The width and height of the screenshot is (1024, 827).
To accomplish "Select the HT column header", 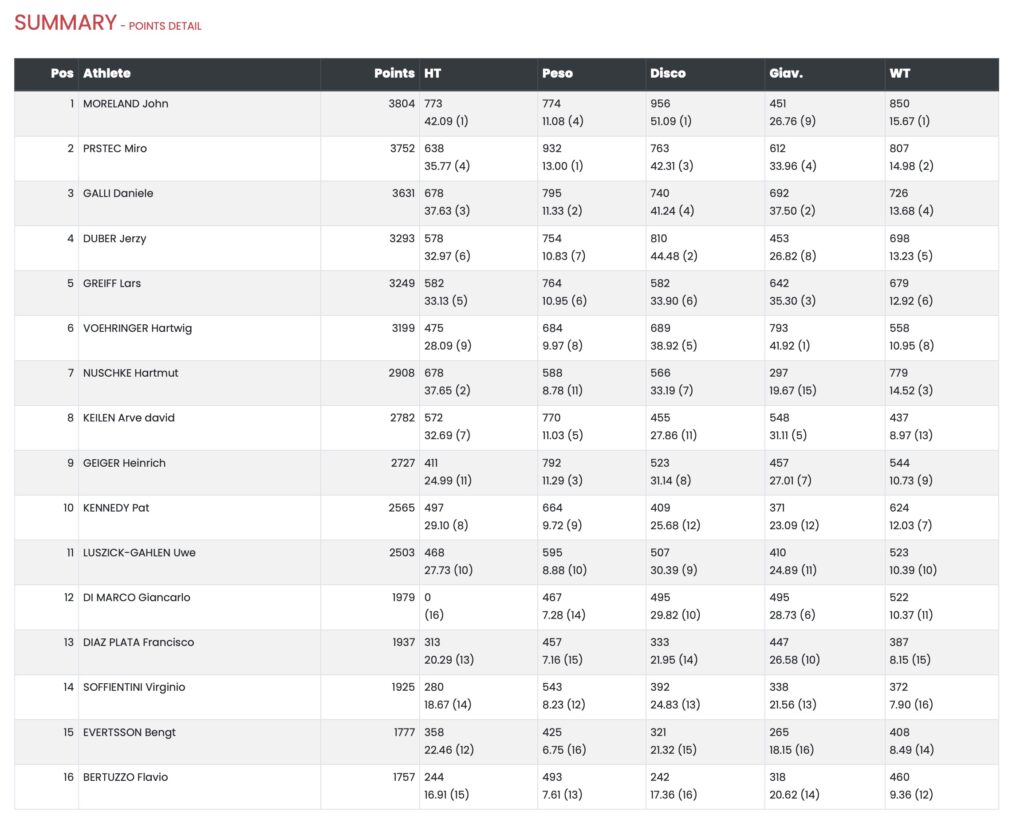I will pyautogui.click(x=433, y=73).
